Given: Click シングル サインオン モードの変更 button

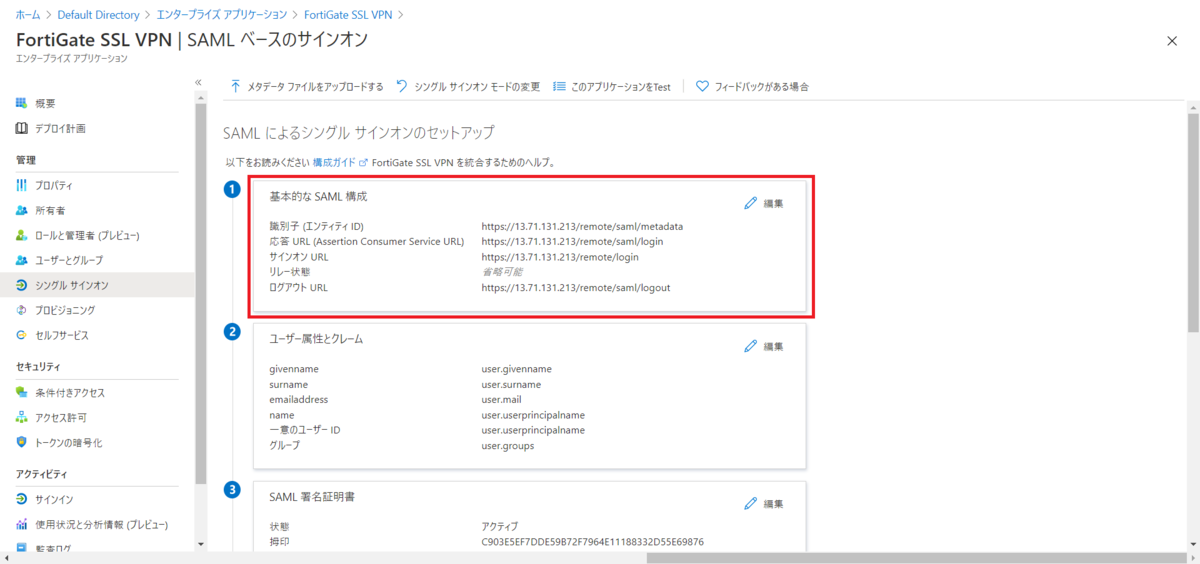Looking at the screenshot, I should pyautogui.click(x=468, y=87).
